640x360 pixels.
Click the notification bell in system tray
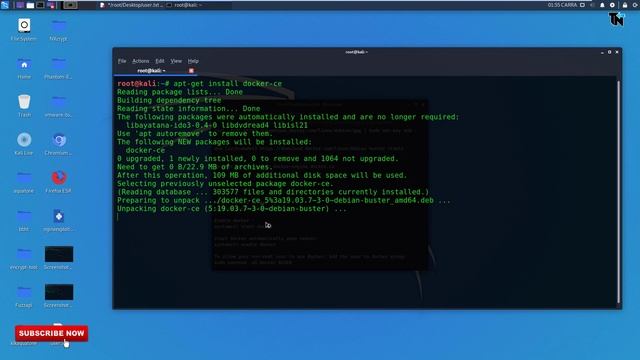(x=602, y=5)
